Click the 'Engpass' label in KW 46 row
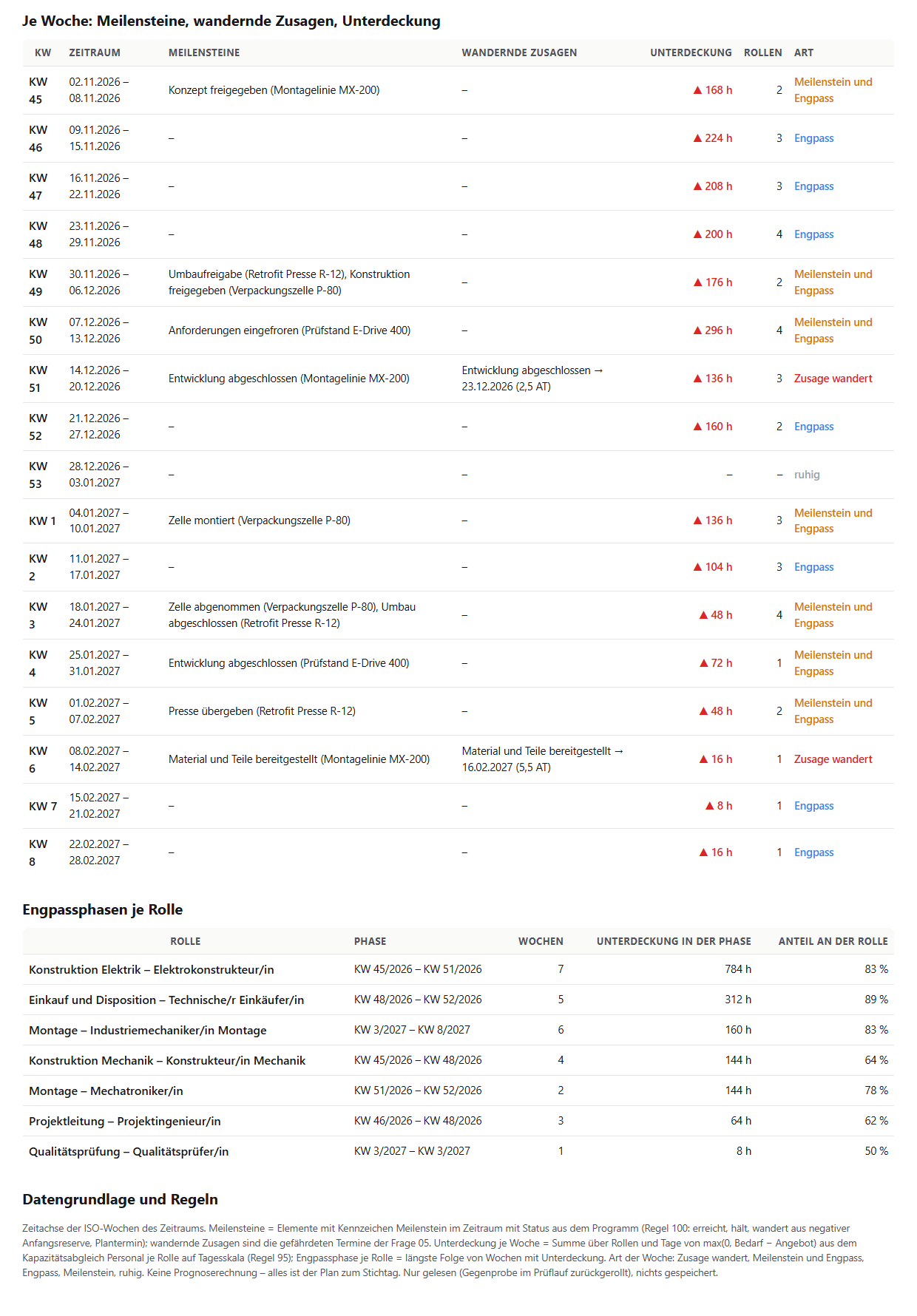The width and height of the screenshot is (917, 1316). click(813, 138)
